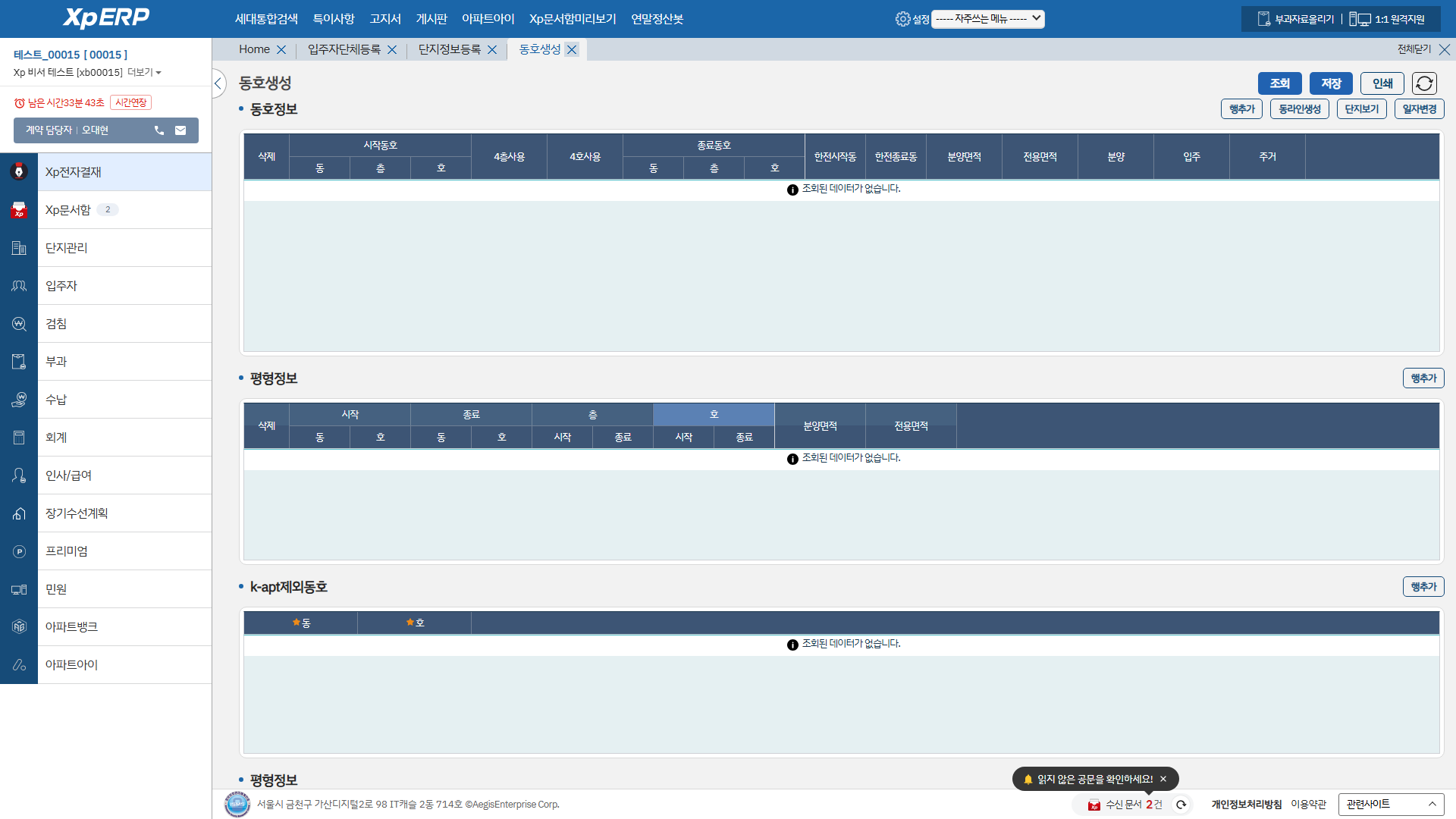Viewport: 1456px width, 819px height.
Task: Open the 자주쓰는 메뉴 dropdown
Action: pyautogui.click(x=987, y=19)
